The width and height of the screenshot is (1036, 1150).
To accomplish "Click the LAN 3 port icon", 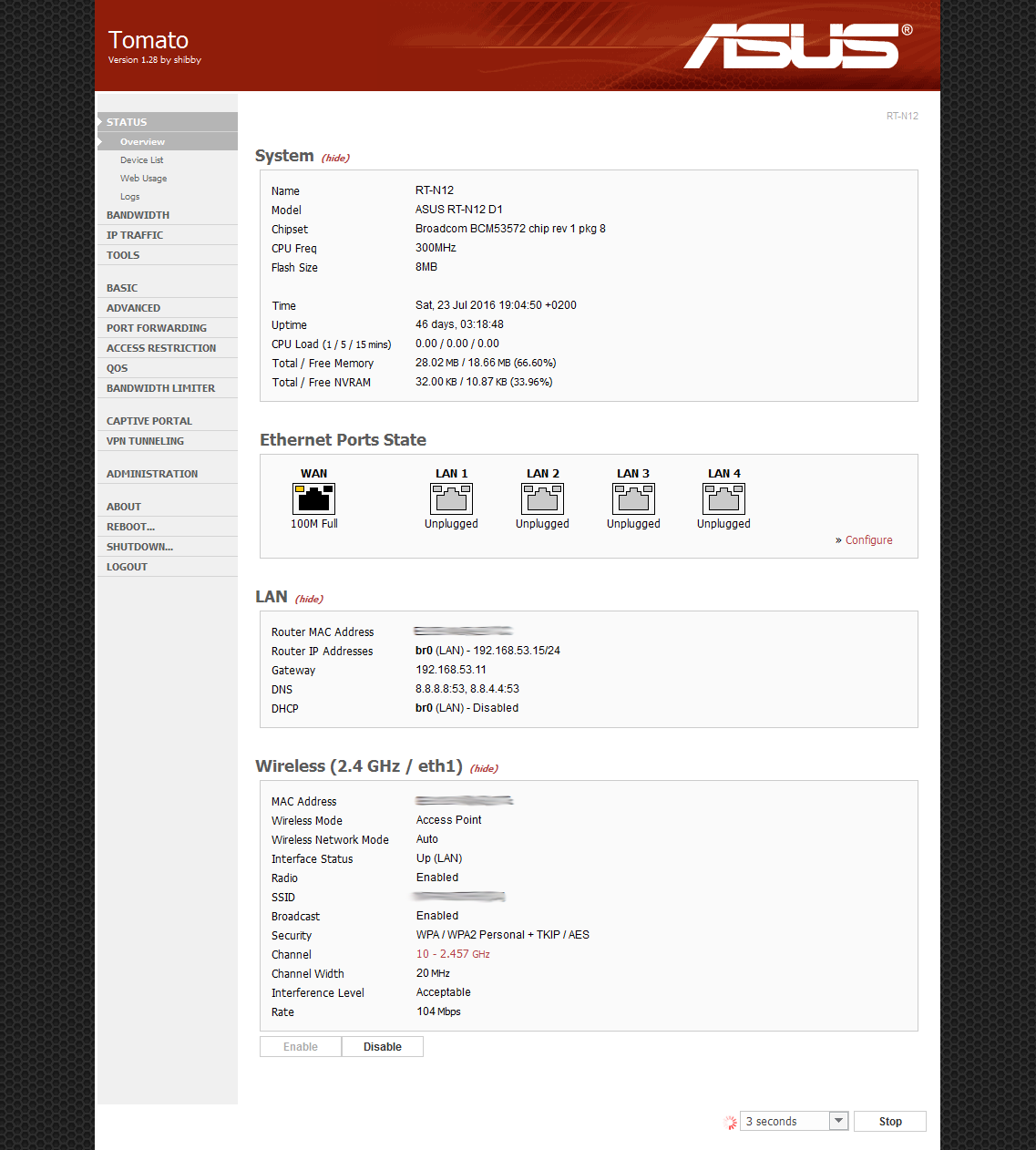I will (633, 498).
